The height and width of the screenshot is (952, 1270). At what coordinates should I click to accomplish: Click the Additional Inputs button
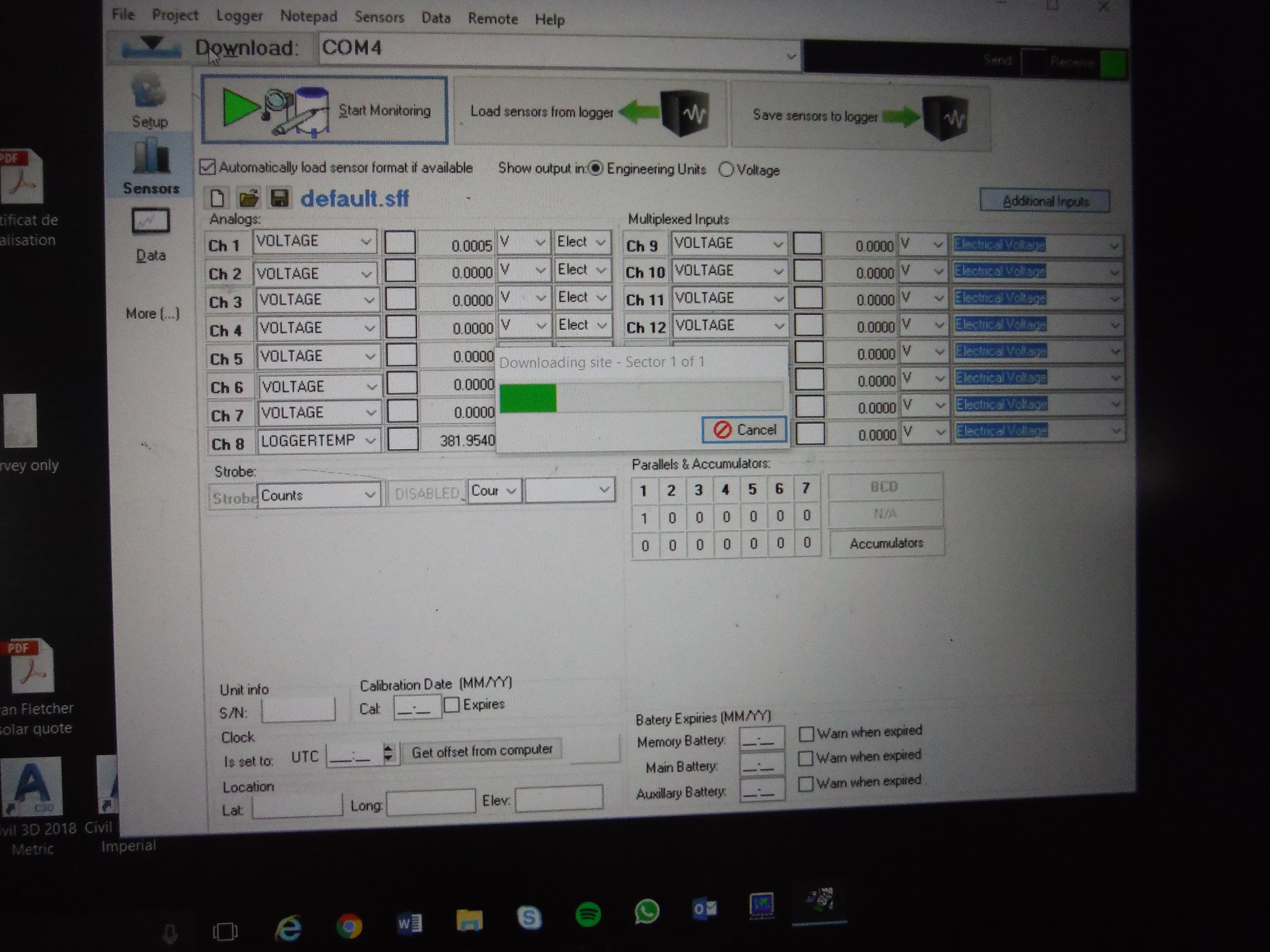click(1044, 201)
